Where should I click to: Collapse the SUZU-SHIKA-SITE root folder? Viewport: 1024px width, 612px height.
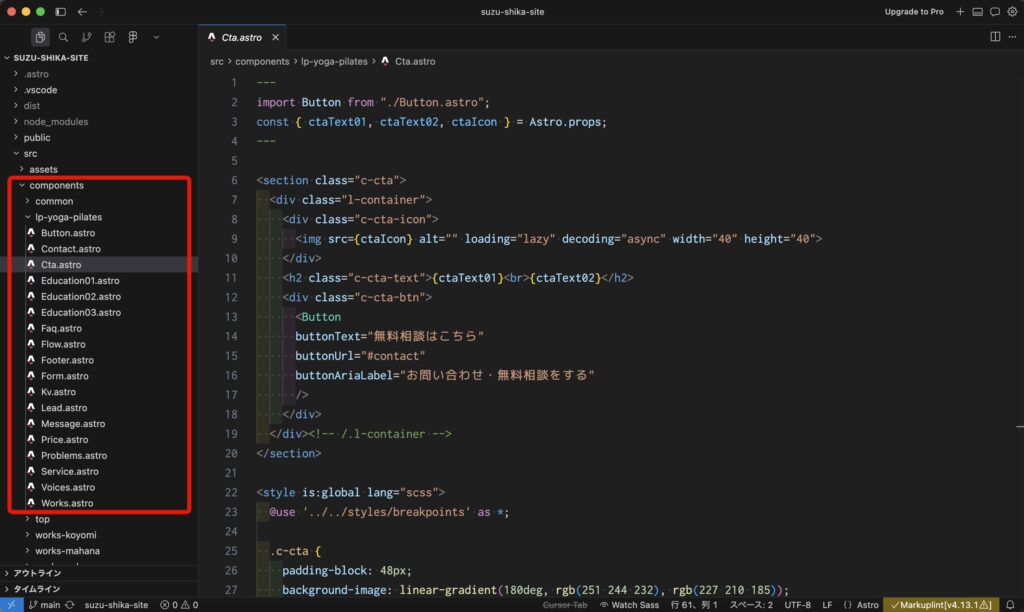pyautogui.click(x=50, y=57)
